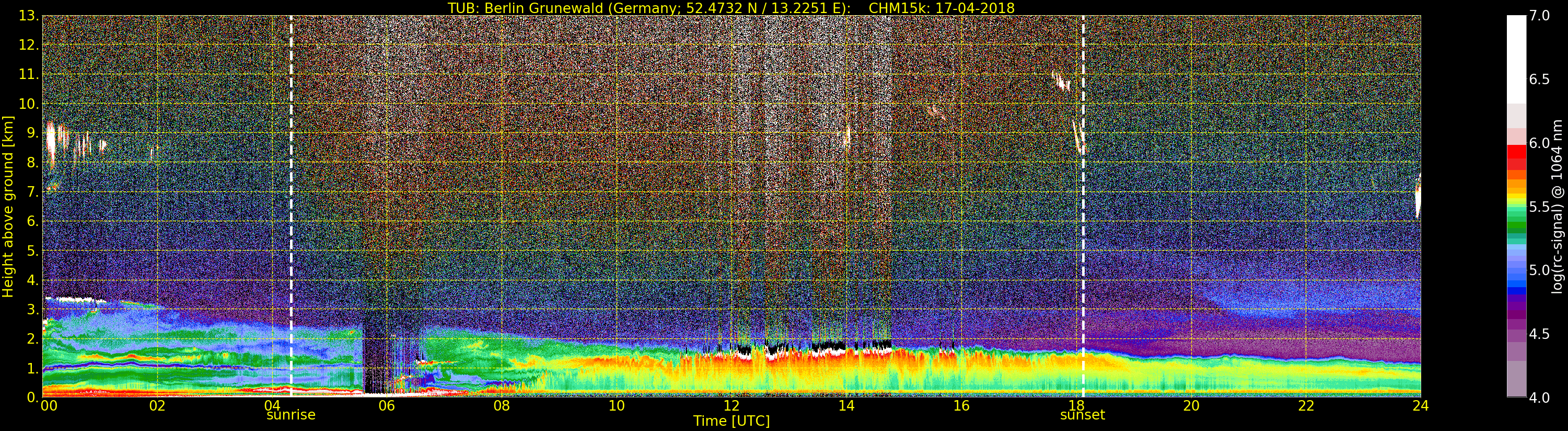Select the "9." height axis tick label

(33, 133)
